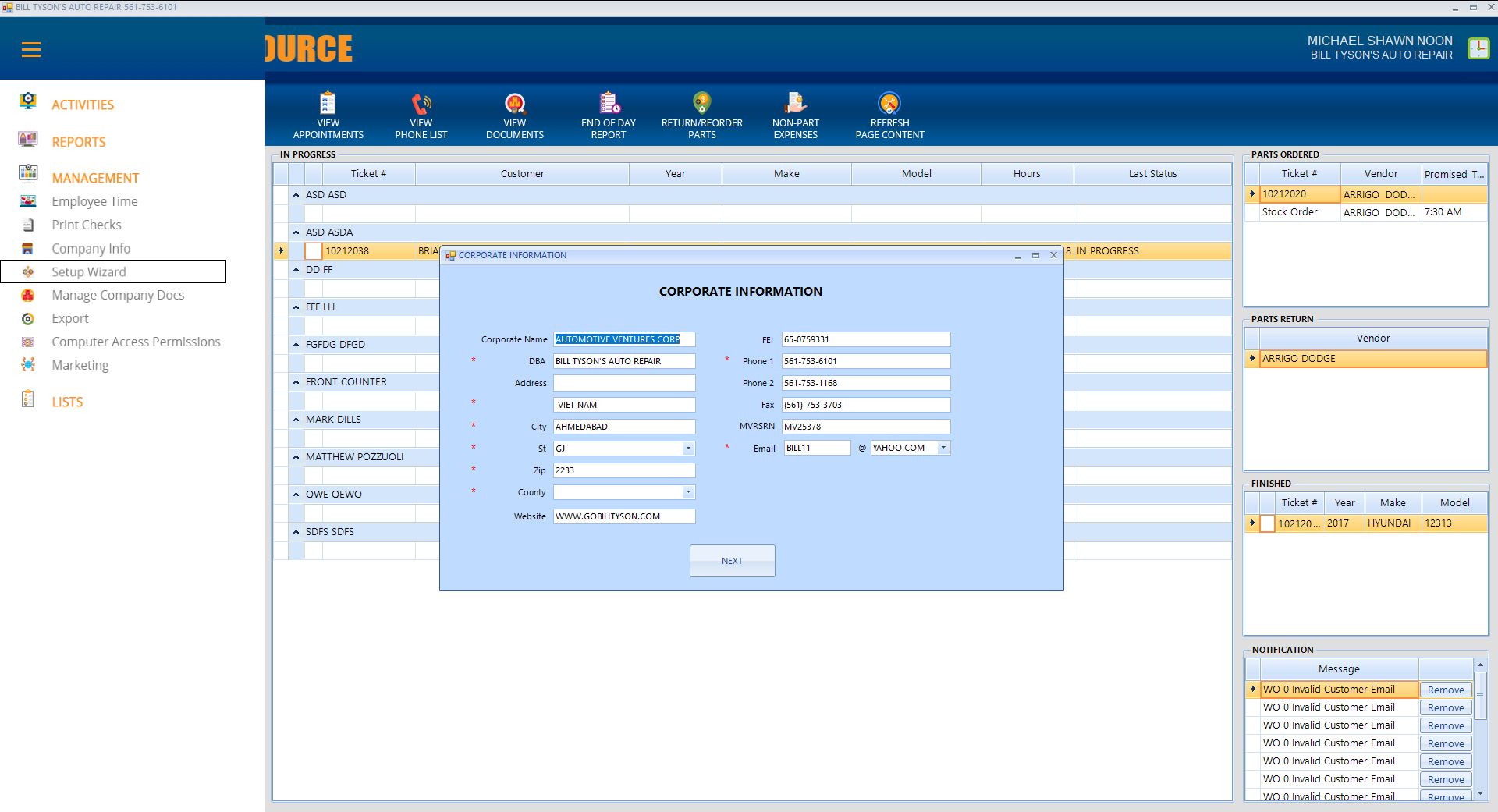Open the View Appointments icon

[328, 104]
